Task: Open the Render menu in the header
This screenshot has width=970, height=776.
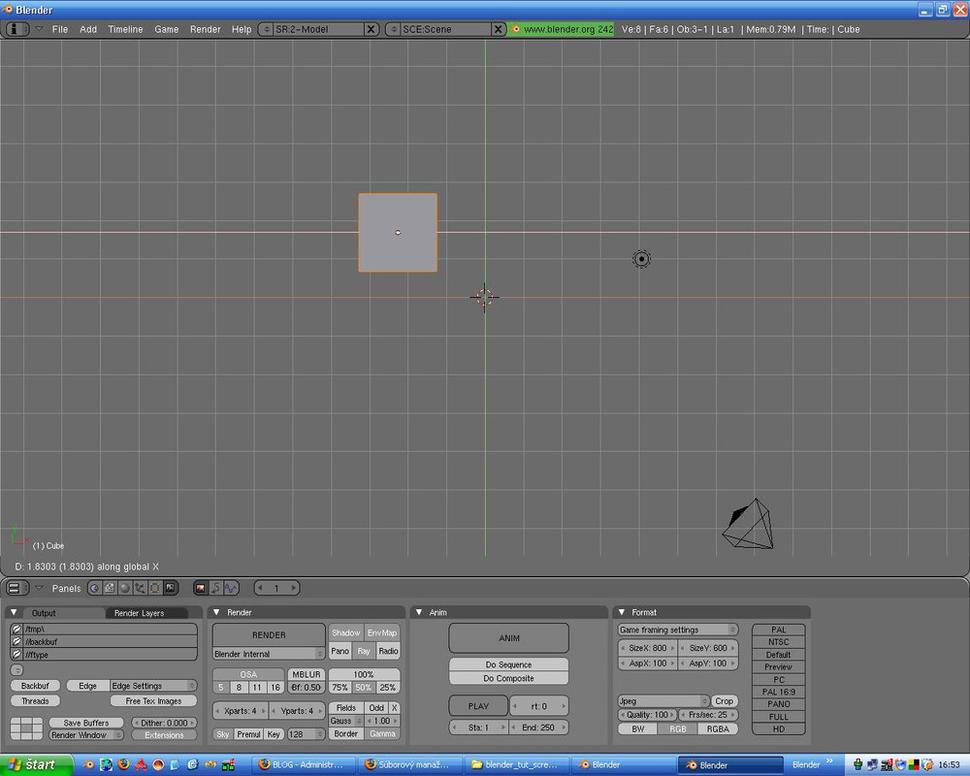Action: pos(205,29)
